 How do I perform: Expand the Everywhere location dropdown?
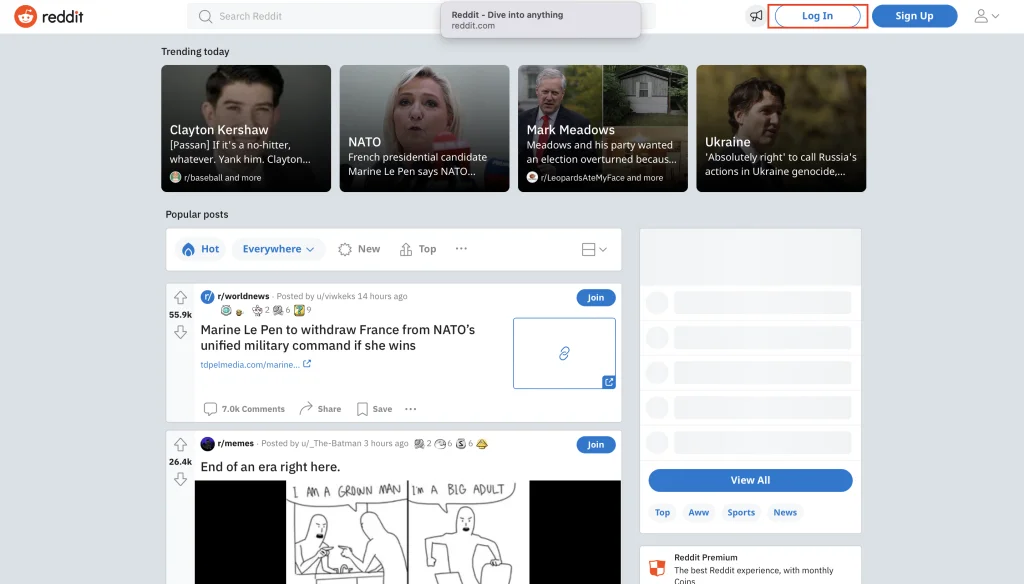[278, 249]
